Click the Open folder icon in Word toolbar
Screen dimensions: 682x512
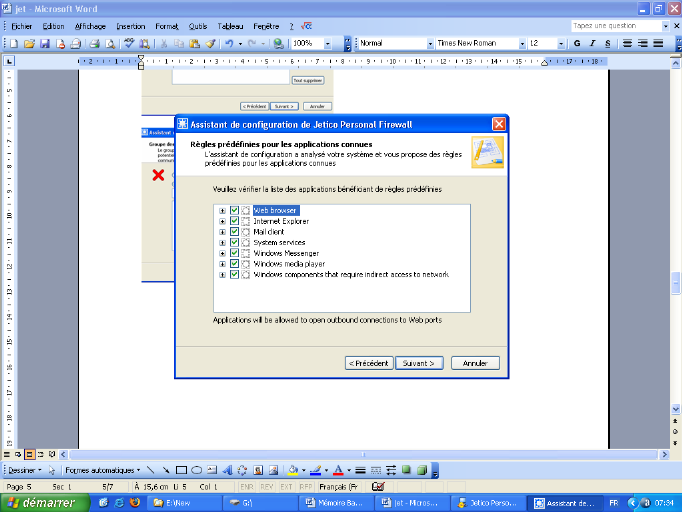(29, 44)
